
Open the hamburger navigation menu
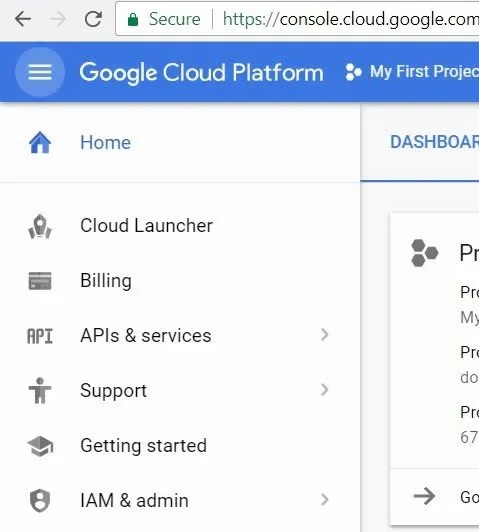pyautogui.click(x=40, y=72)
